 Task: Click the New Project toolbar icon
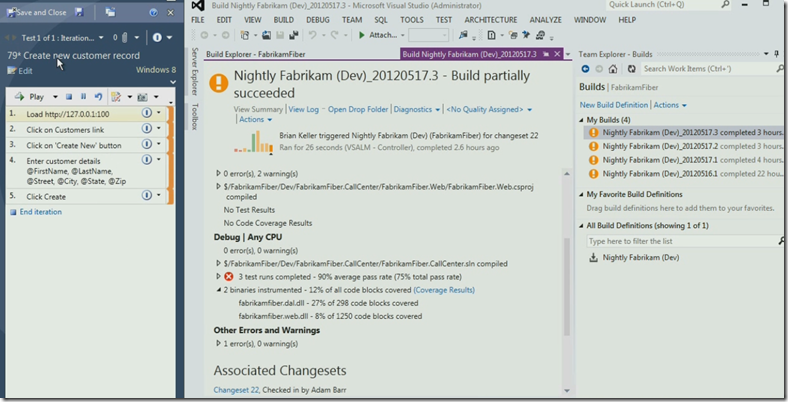tap(245, 35)
